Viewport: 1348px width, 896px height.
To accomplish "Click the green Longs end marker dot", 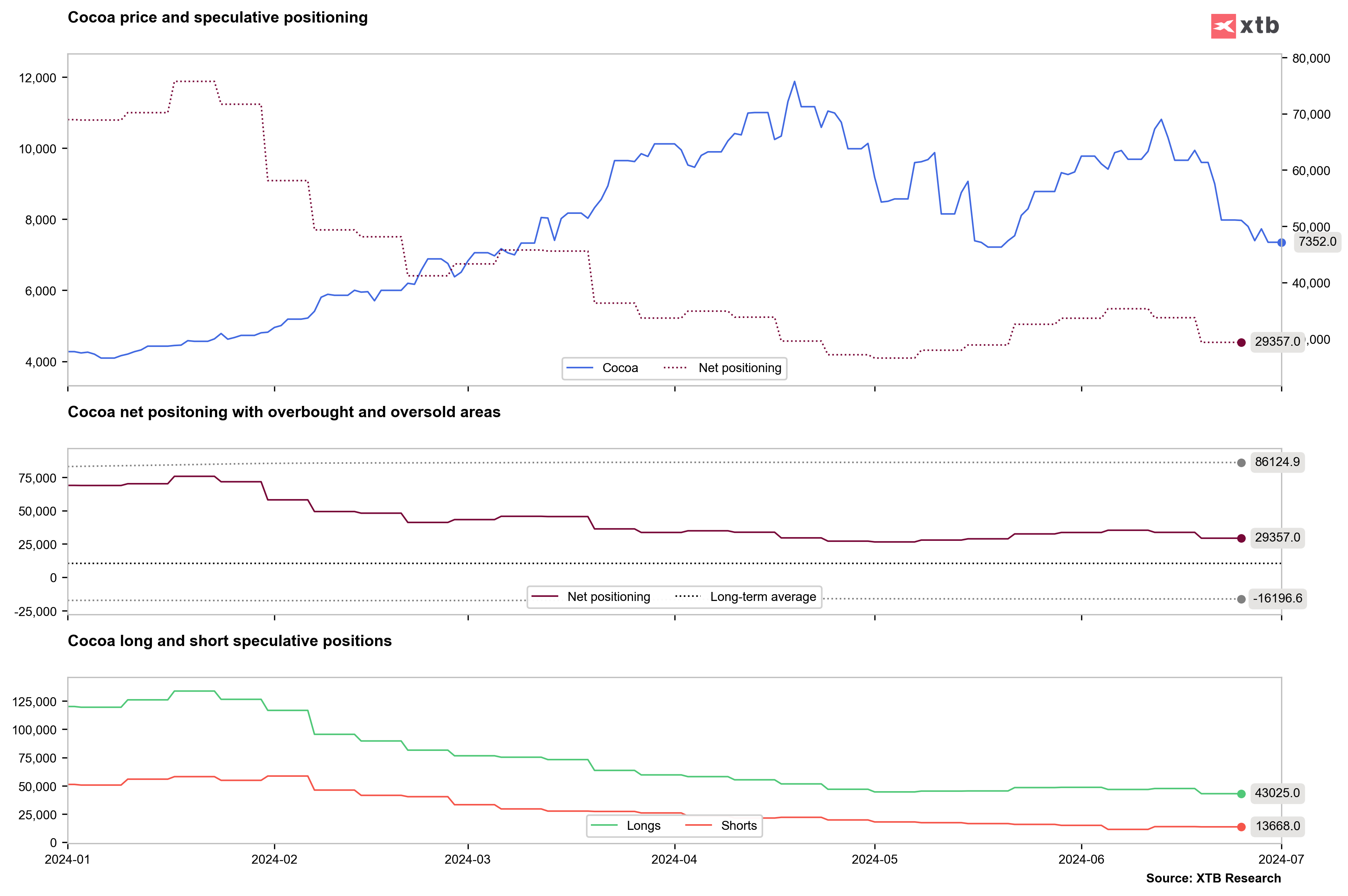I will 1241,794.
